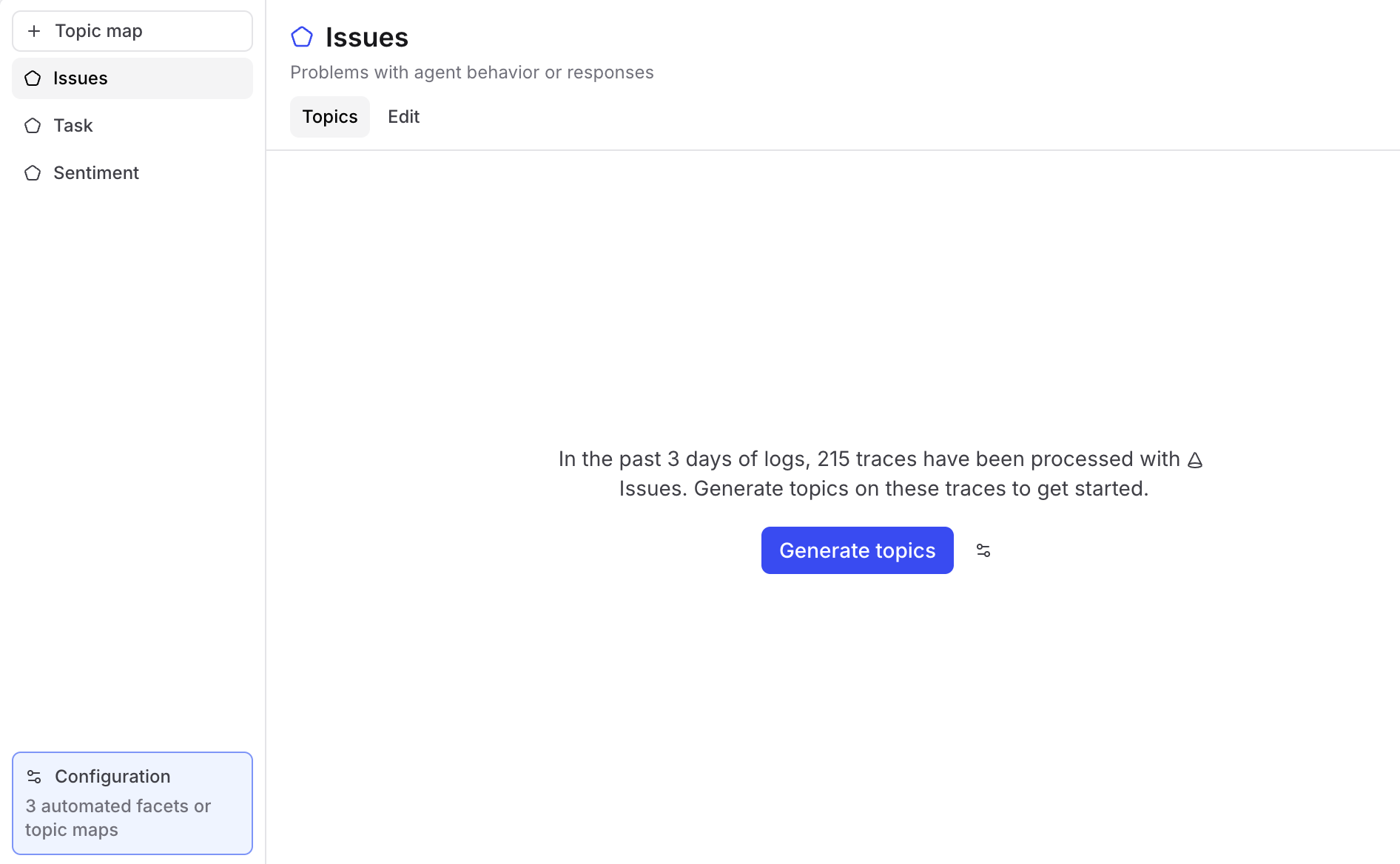Open the settings icon beside Generate topics
Viewport: 1400px width, 864px height.
click(x=983, y=550)
